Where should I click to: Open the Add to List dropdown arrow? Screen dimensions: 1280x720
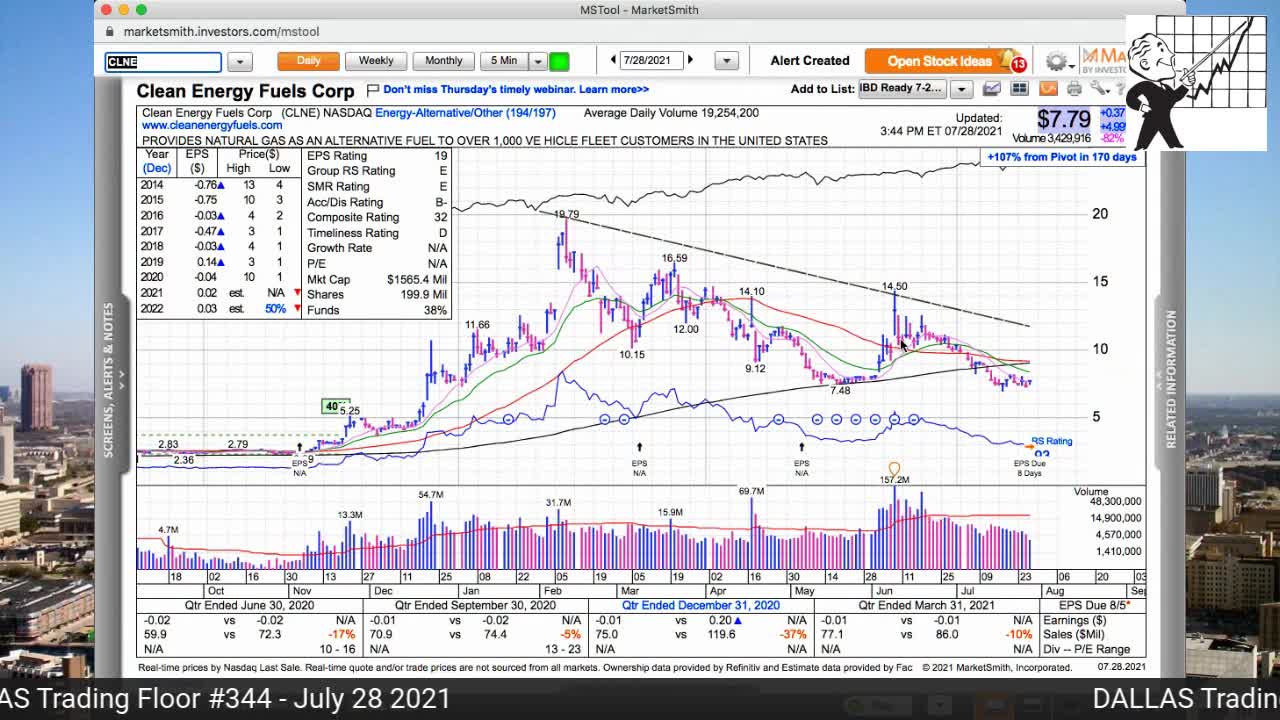(960, 89)
